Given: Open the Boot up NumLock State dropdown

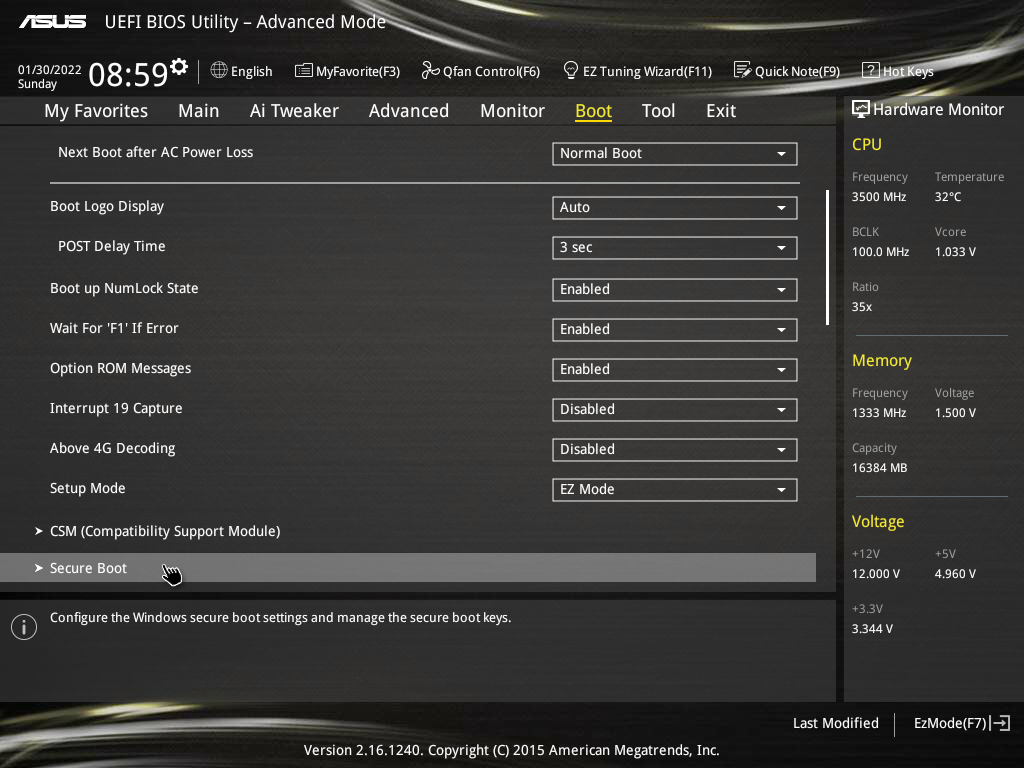Looking at the screenshot, I should coord(675,289).
